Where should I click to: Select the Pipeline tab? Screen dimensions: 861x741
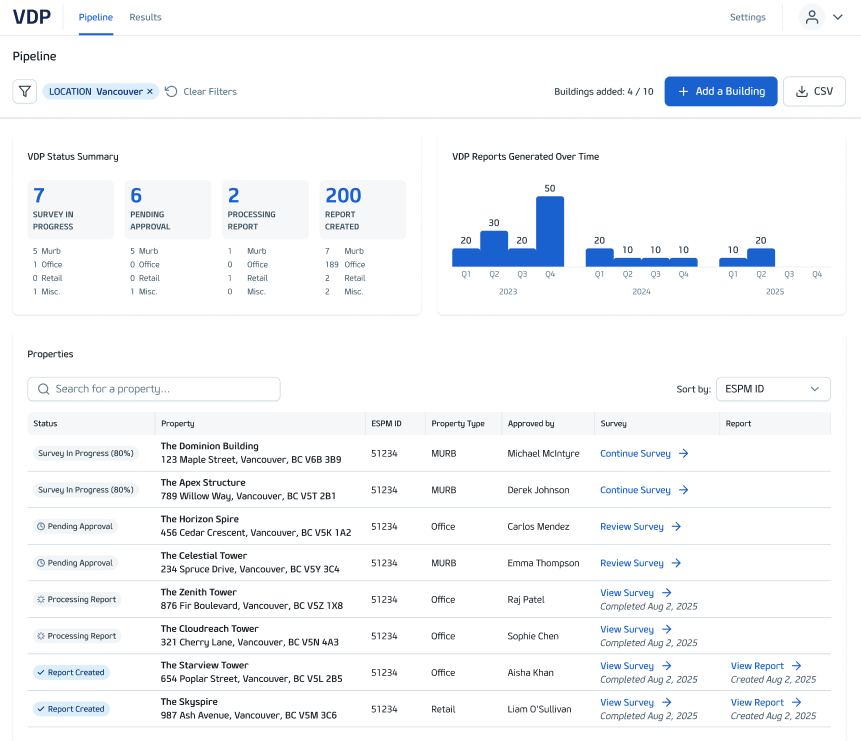(96, 17)
